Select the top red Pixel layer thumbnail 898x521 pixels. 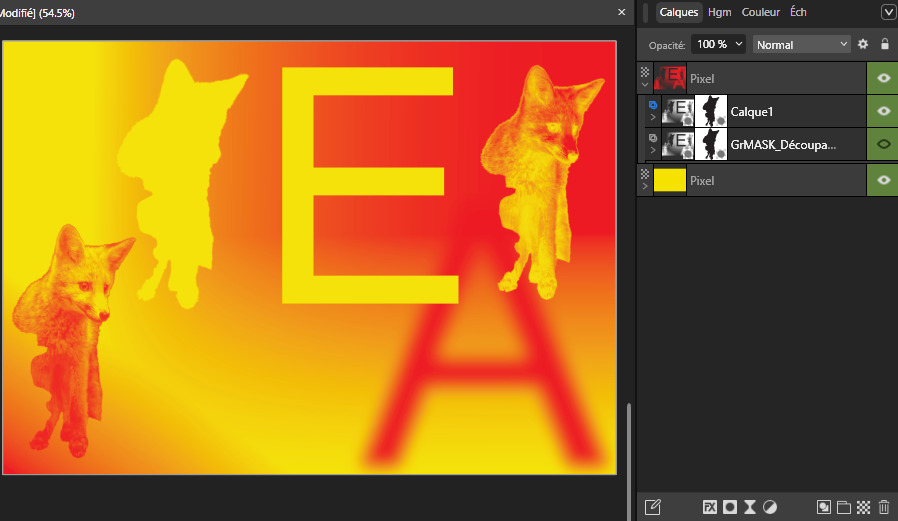click(x=669, y=78)
